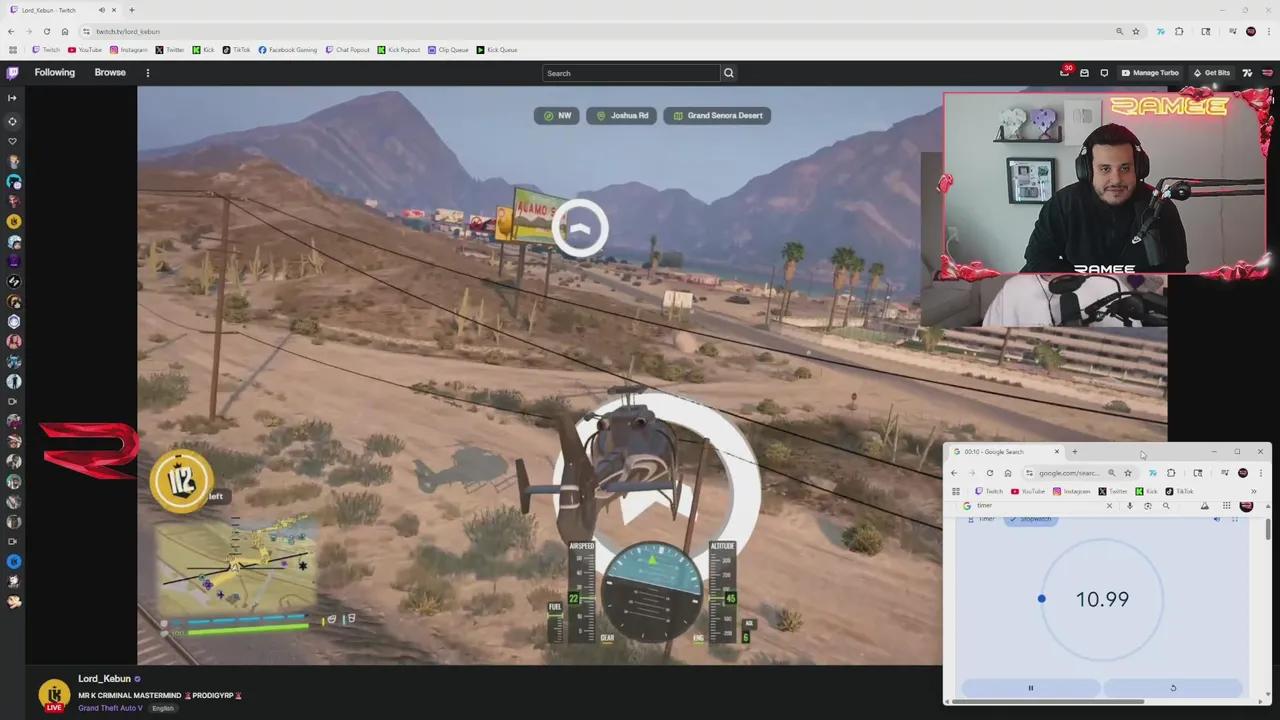Viewport: 1280px width, 720px height.
Task: Click the Google Lens search icon
Action: click(x=1148, y=506)
